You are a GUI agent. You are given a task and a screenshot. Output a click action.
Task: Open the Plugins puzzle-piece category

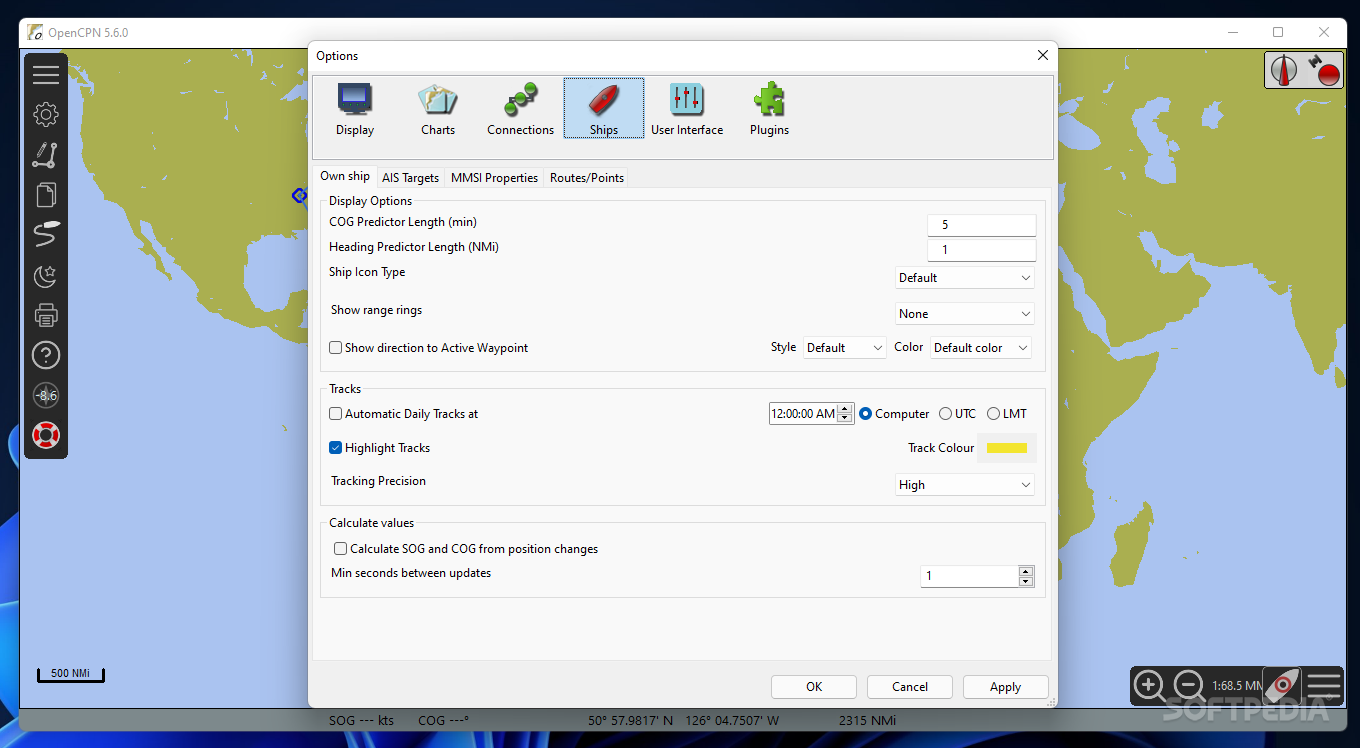coord(770,109)
